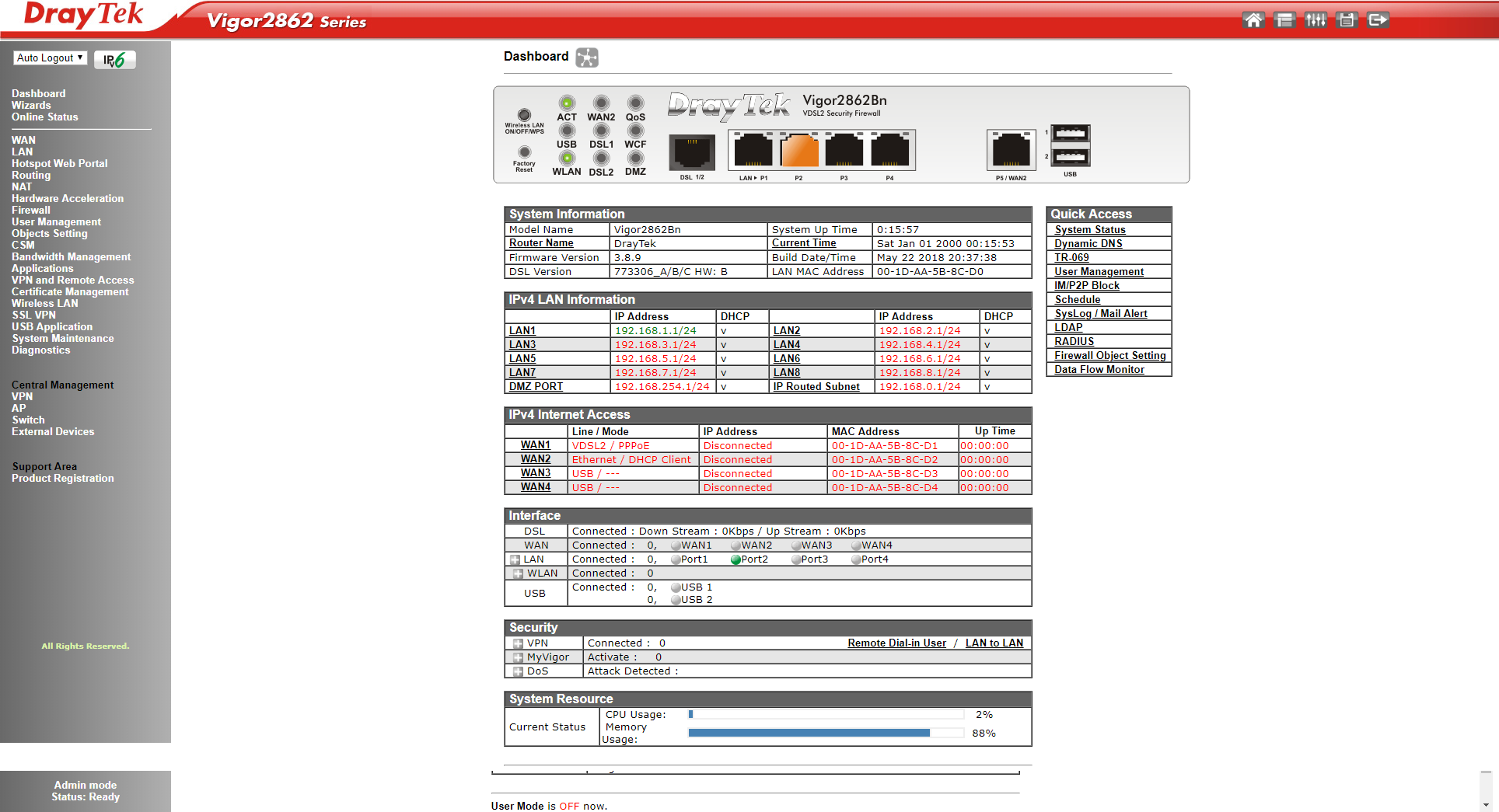Click LAN port P4 on router image
Image resolution: width=1499 pixels, height=812 pixels.
tap(889, 150)
